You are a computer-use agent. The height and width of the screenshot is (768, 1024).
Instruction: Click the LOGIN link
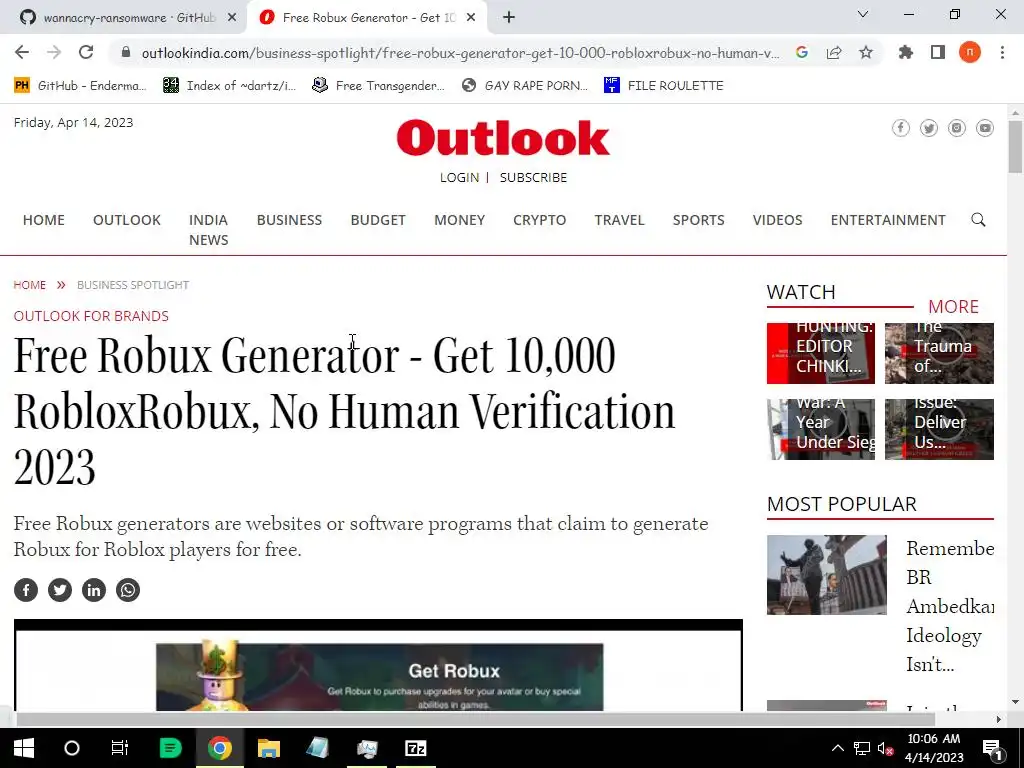pyautogui.click(x=459, y=178)
